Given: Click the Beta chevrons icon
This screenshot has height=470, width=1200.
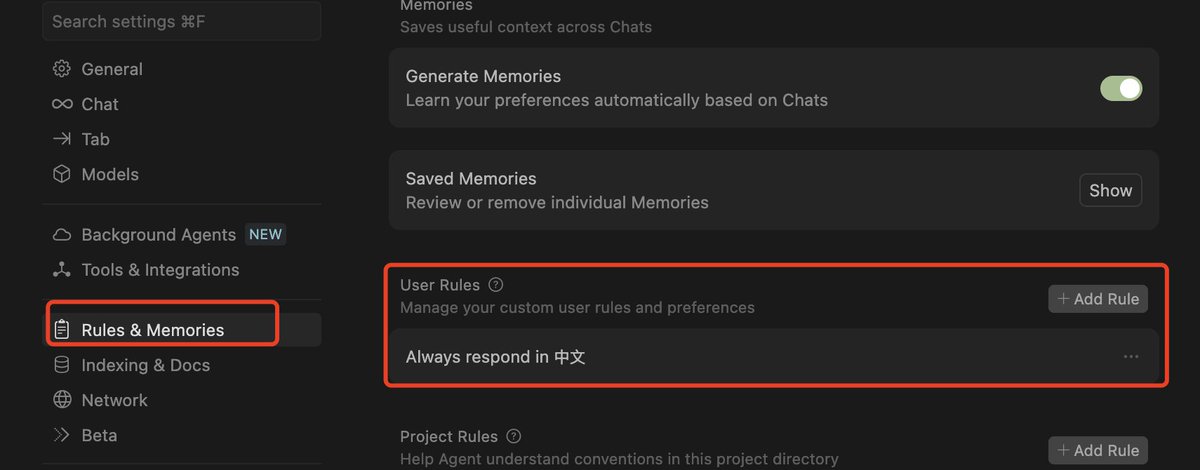Looking at the screenshot, I should point(62,435).
